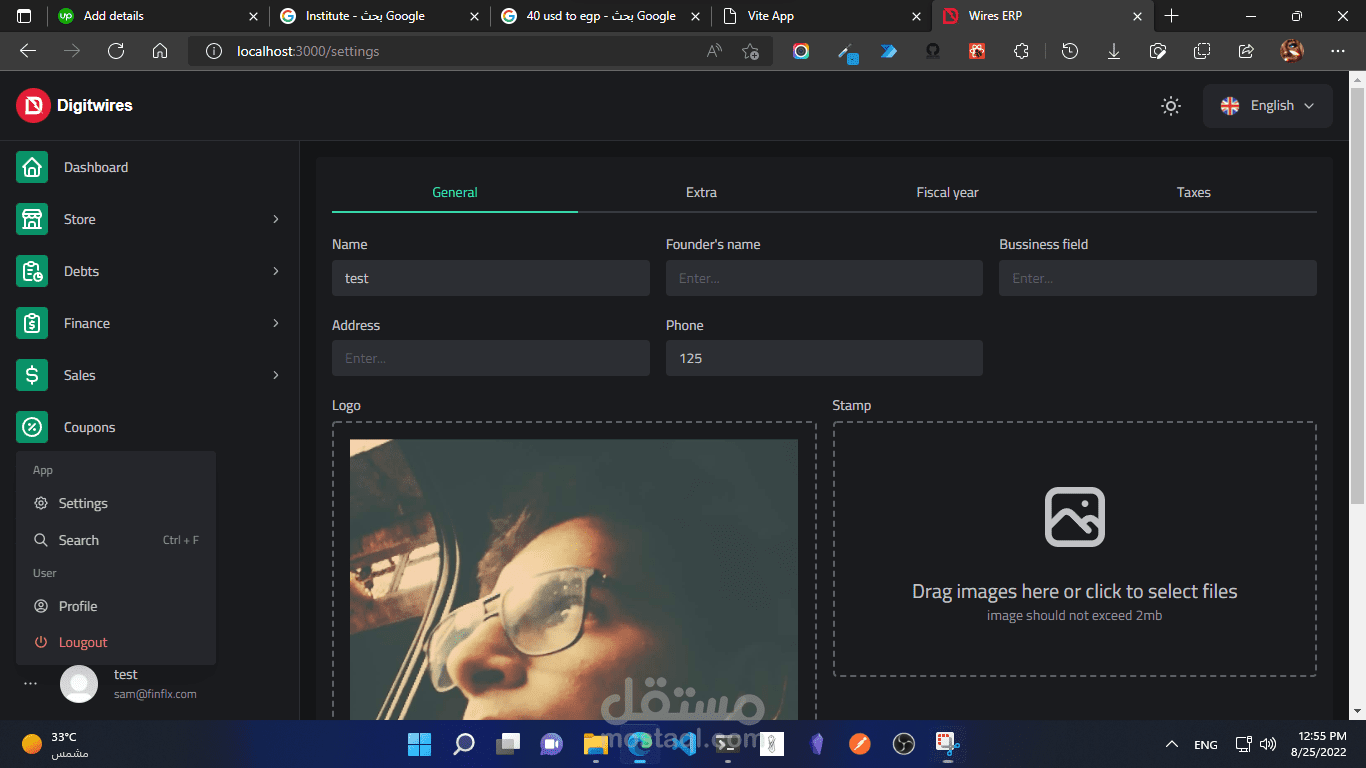Switch to the Extra tab
This screenshot has height=768, width=1366.
[x=701, y=192]
